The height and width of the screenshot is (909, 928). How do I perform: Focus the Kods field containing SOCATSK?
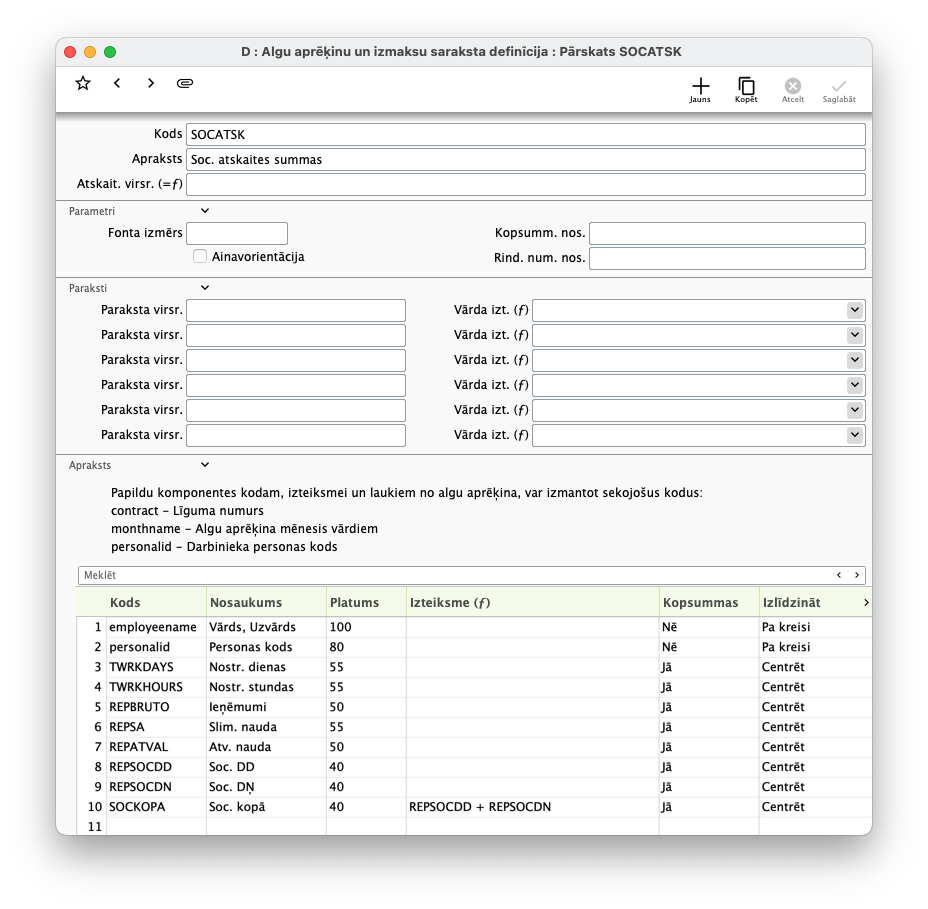click(526, 134)
